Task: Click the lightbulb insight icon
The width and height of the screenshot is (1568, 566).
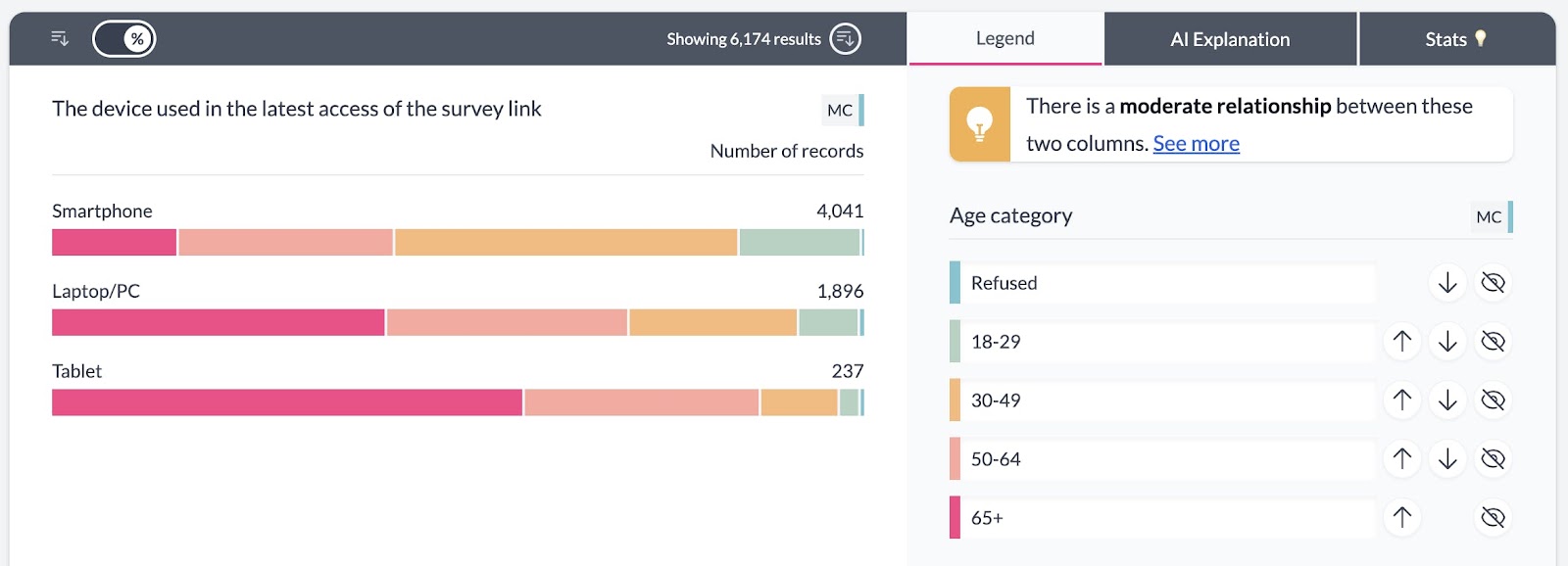Action: point(980,124)
